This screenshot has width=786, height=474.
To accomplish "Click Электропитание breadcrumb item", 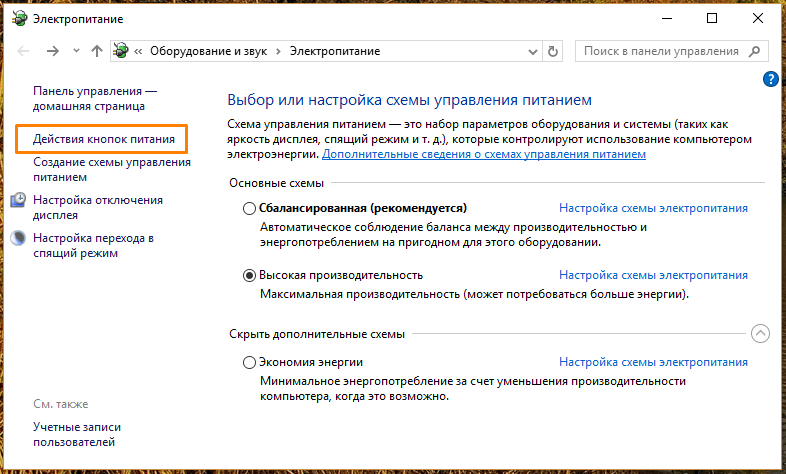I will [335, 51].
